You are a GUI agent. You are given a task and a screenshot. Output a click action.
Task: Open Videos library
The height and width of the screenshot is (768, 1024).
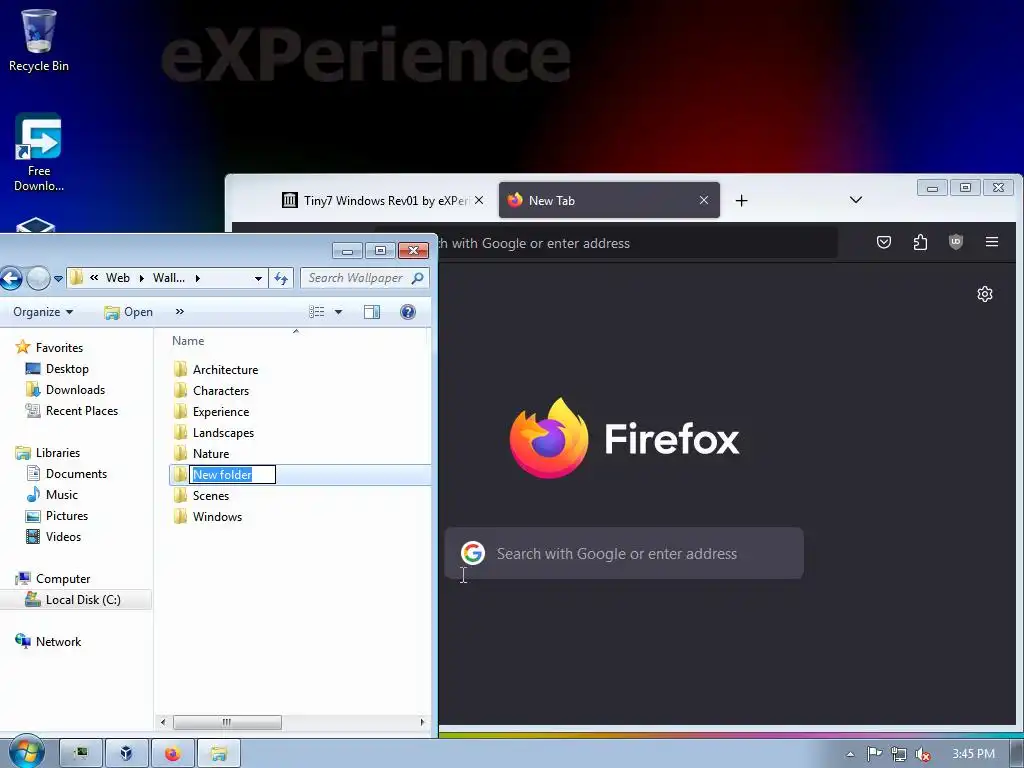pos(63,537)
